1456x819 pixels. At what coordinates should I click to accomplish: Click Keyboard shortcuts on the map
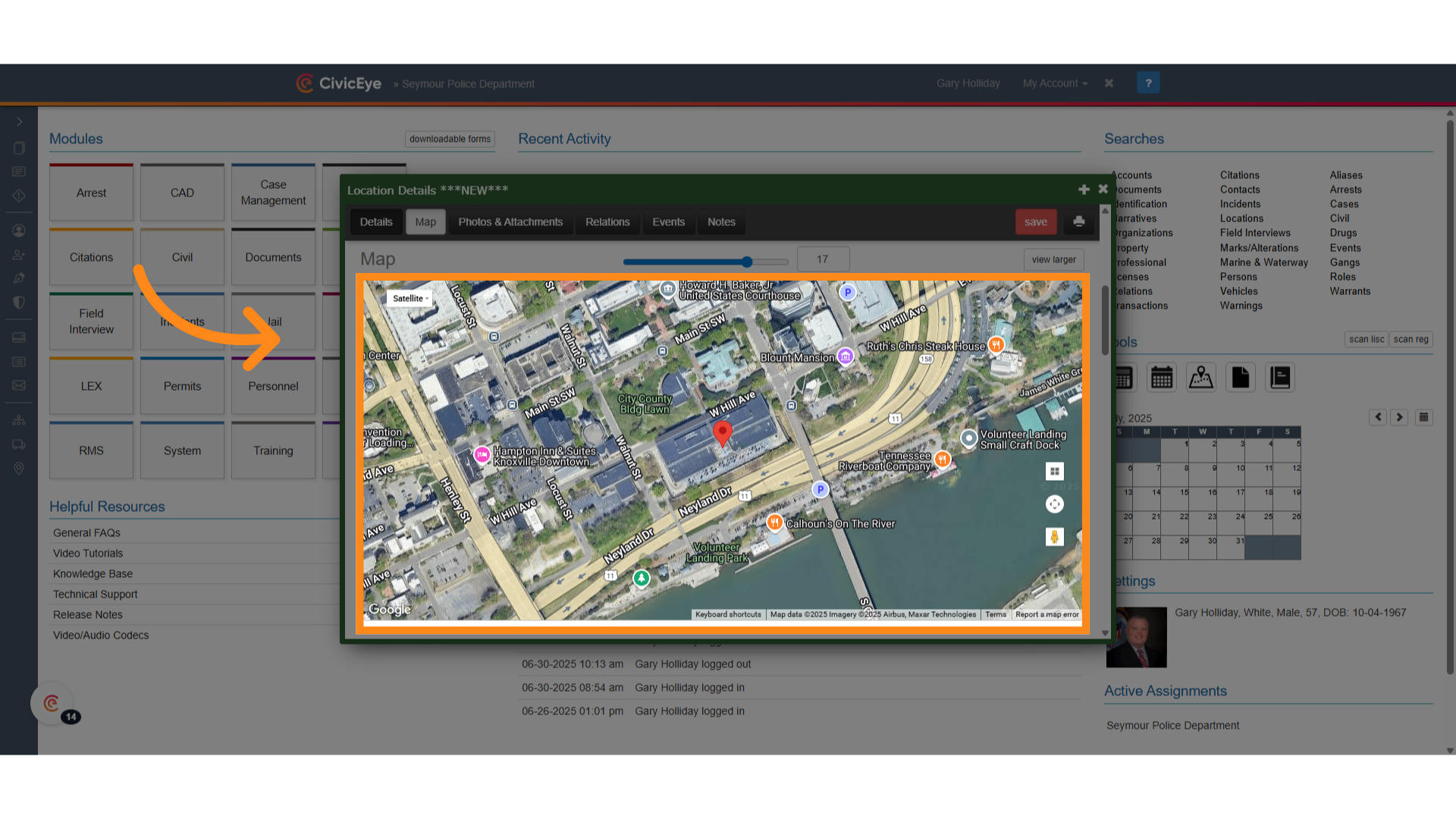[x=728, y=614]
